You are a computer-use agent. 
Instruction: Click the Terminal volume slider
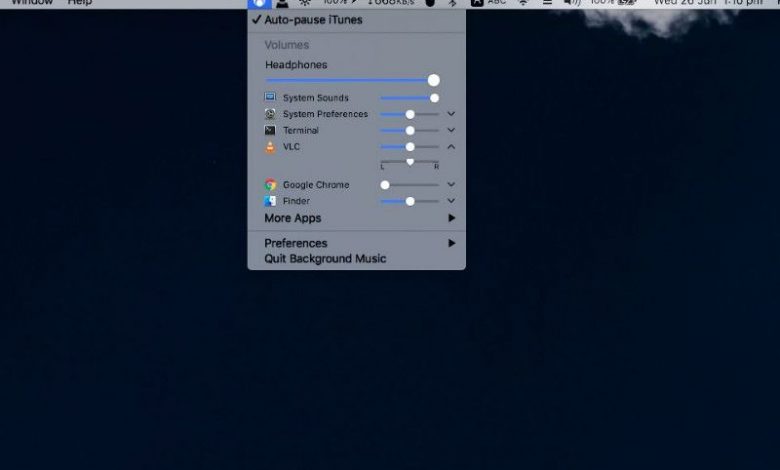point(409,131)
